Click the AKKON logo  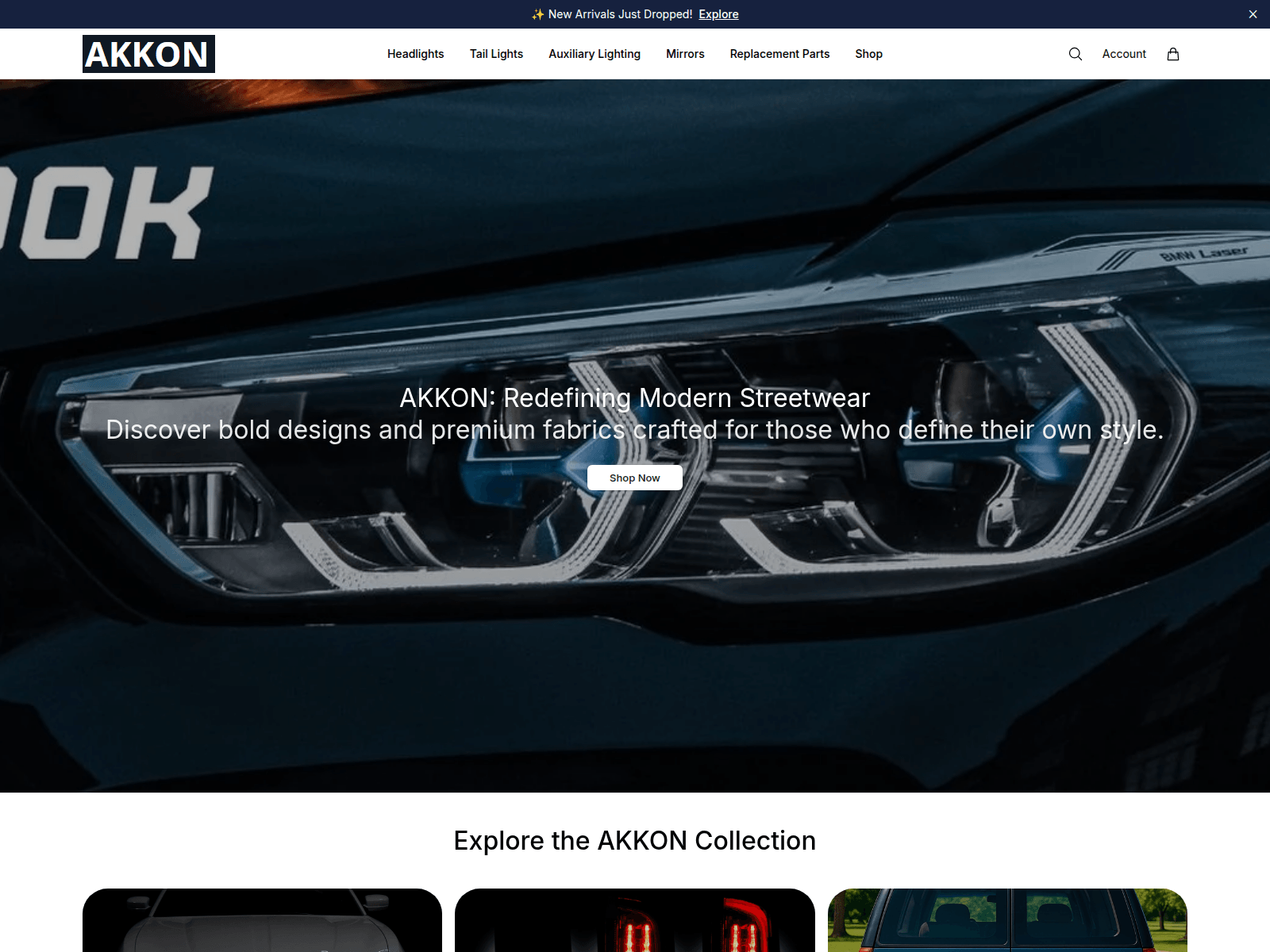pyautogui.click(x=148, y=54)
